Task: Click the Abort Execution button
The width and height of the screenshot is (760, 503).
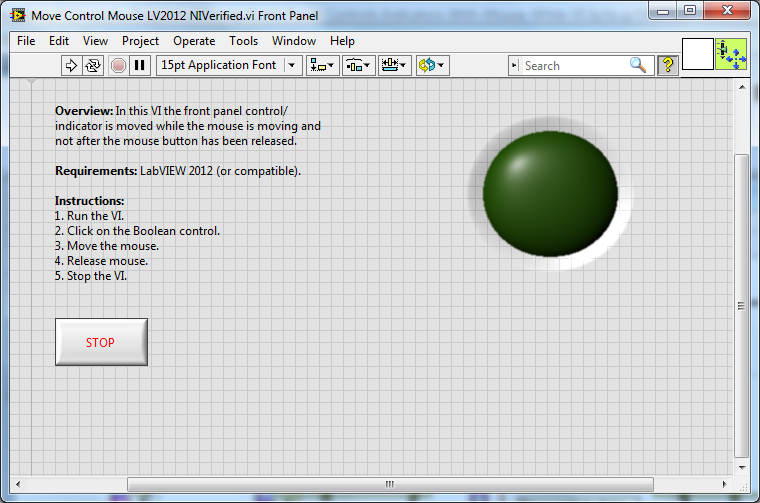Action: point(118,65)
